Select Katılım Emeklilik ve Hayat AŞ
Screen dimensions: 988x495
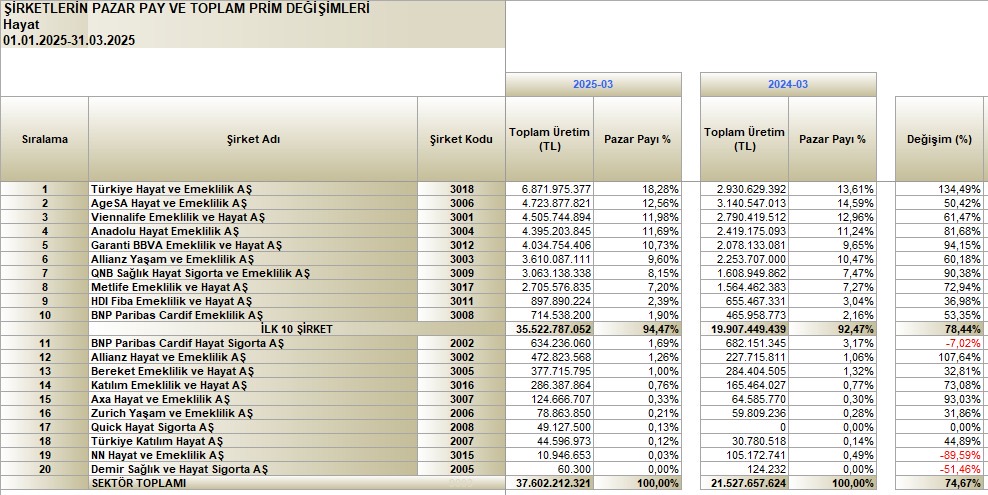[253, 385]
